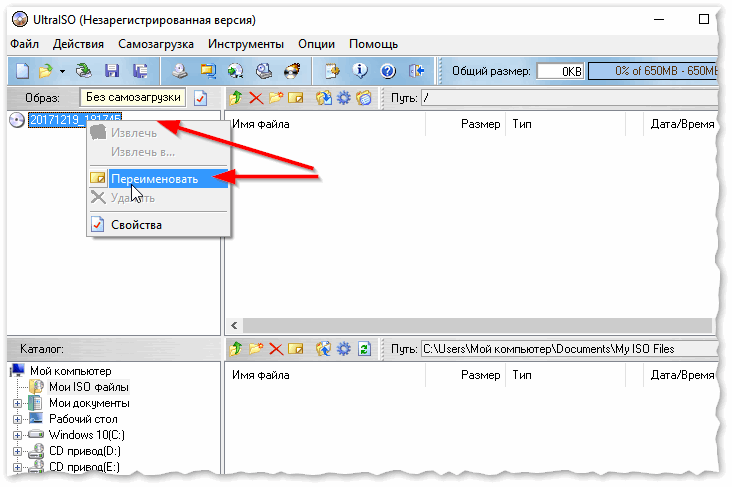Viewport: 732px width, 487px height.
Task: Open an image file with the folder icon
Action: click(45, 71)
